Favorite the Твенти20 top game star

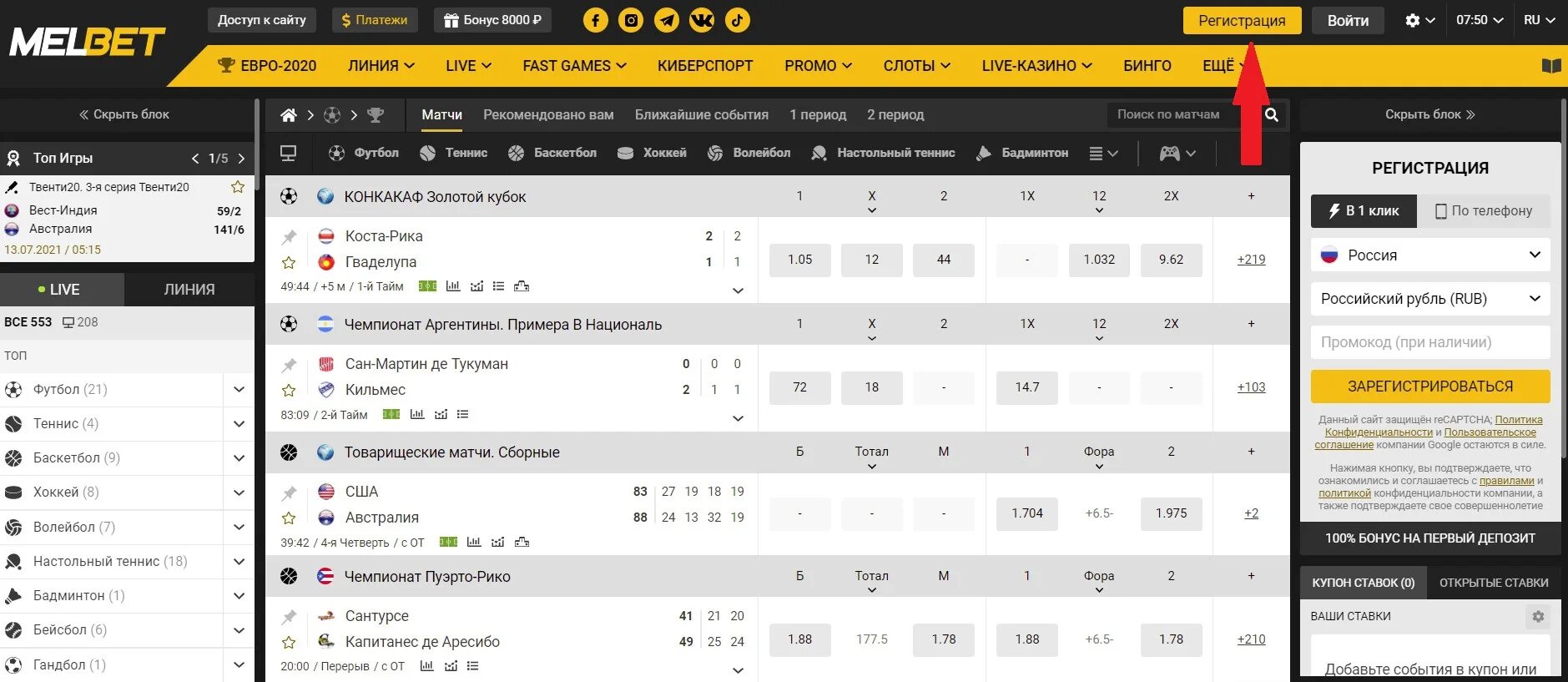coord(238,187)
